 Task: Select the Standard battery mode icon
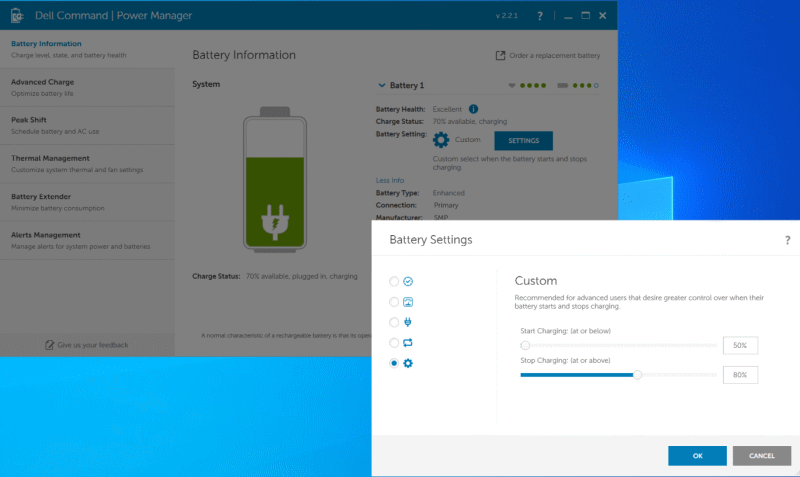(x=408, y=282)
